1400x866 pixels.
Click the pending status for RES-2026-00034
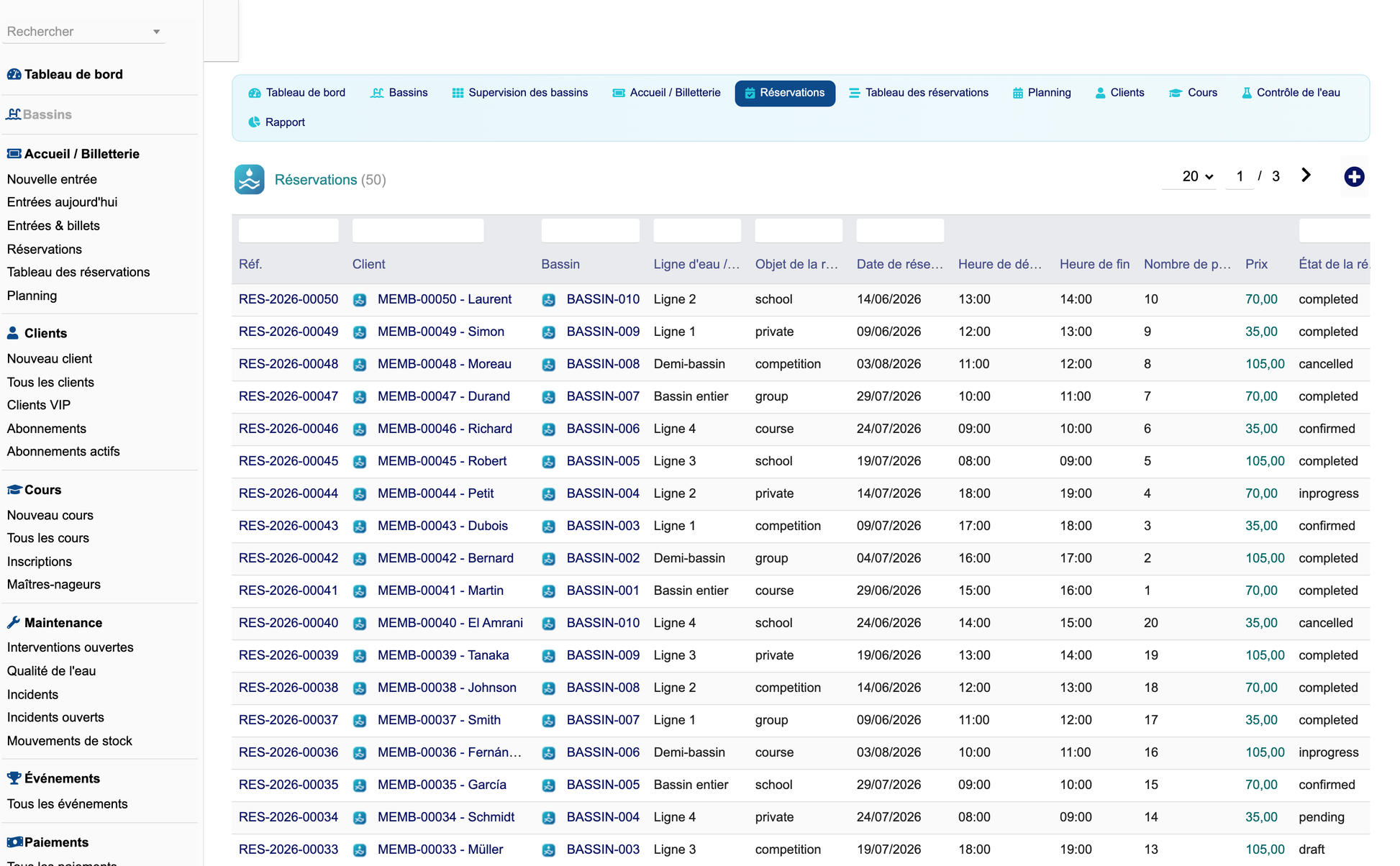point(1322,817)
